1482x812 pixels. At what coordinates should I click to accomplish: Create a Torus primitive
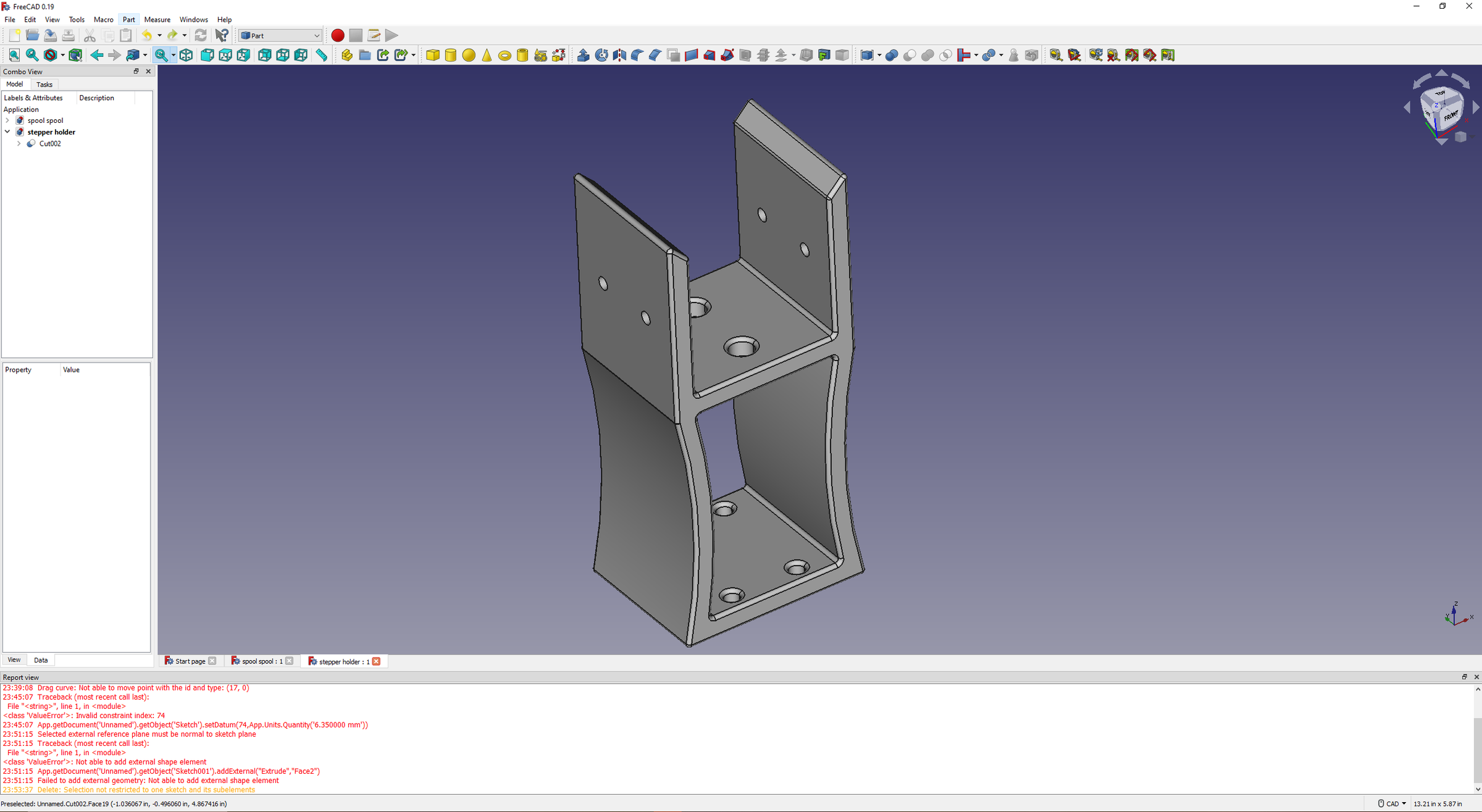(x=504, y=55)
